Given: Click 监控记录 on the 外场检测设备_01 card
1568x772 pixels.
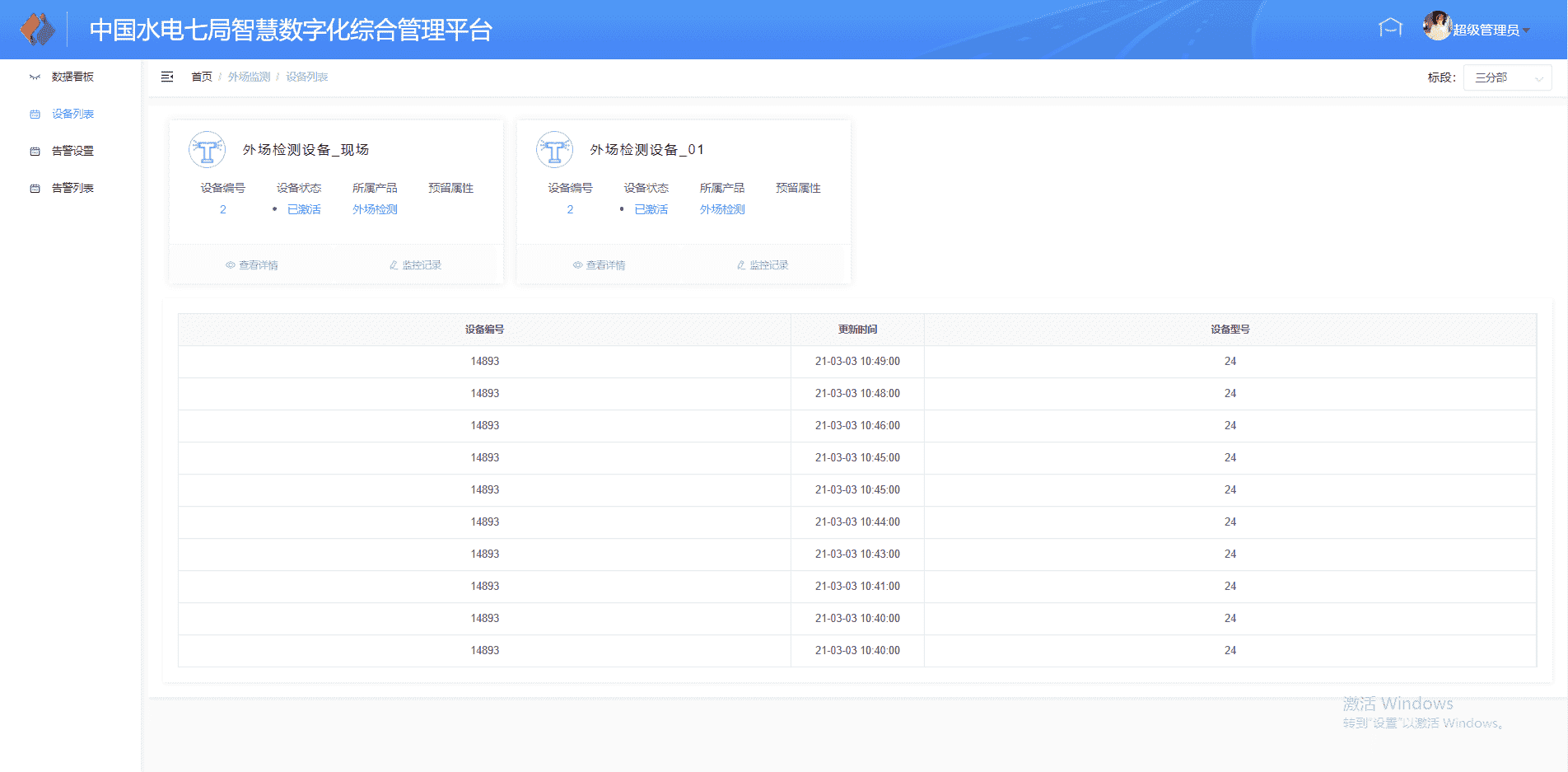Looking at the screenshot, I should pyautogui.click(x=763, y=265).
